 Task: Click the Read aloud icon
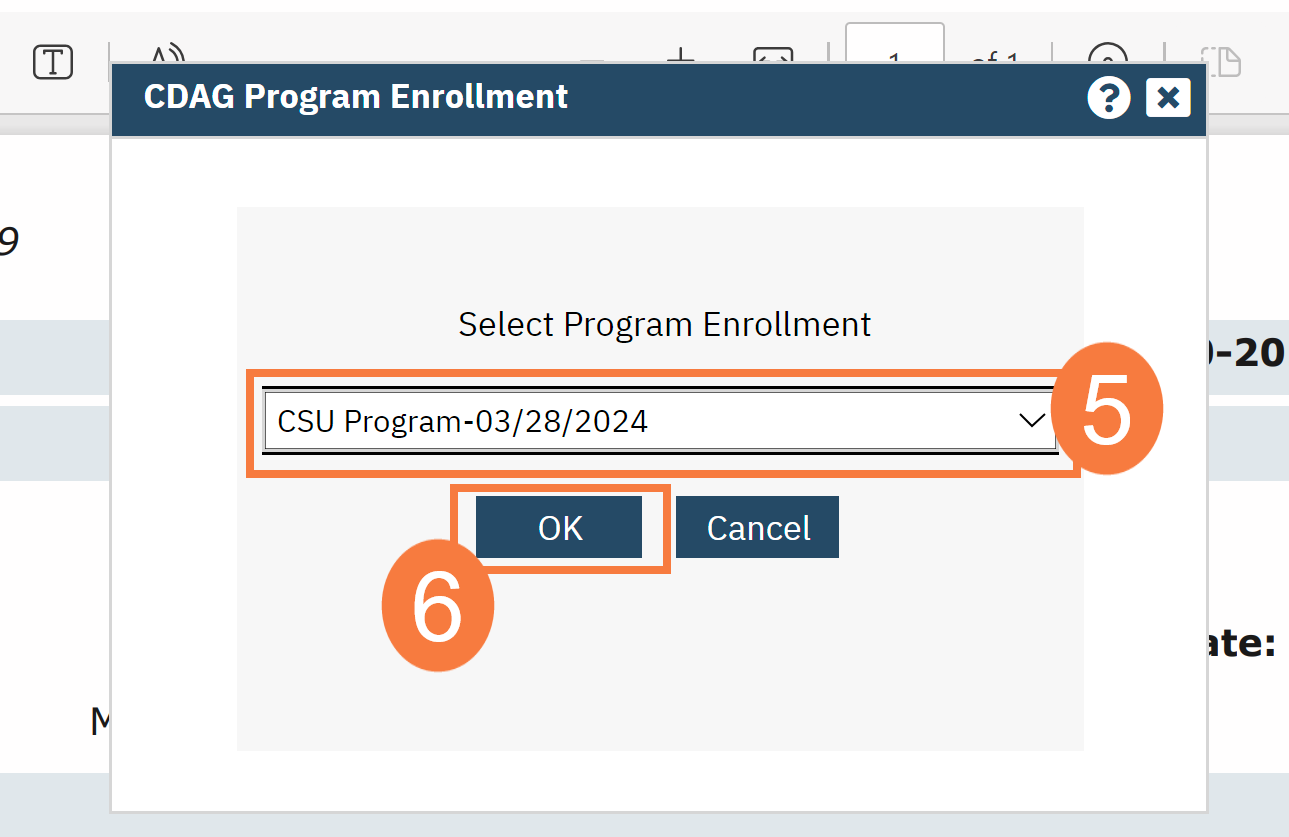[168, 54]
